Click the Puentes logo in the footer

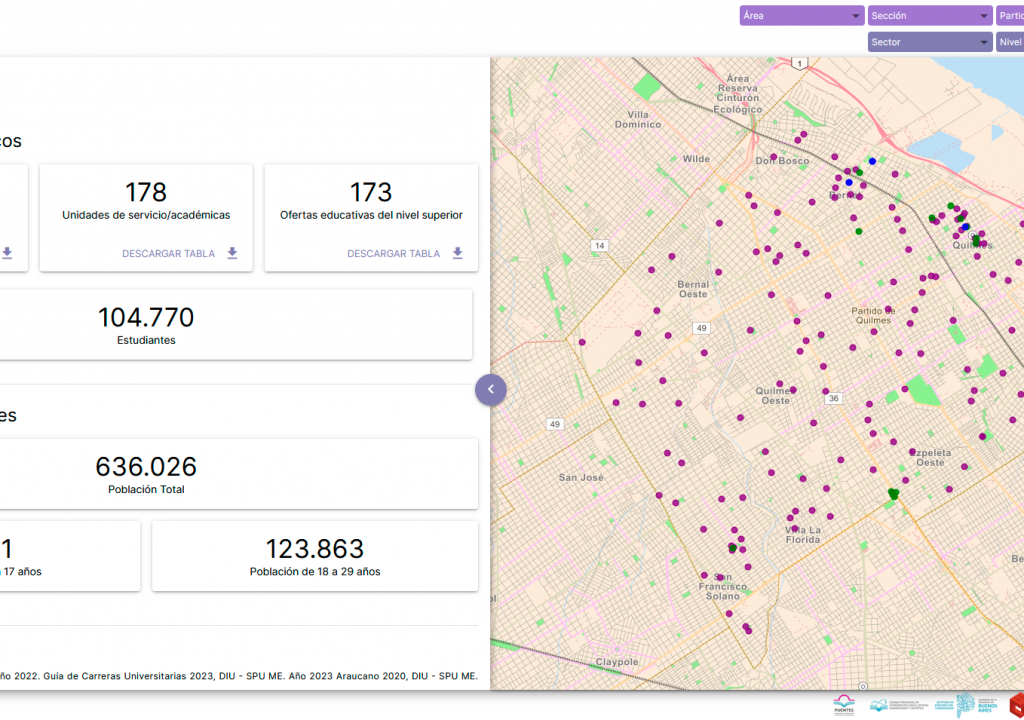844,705
